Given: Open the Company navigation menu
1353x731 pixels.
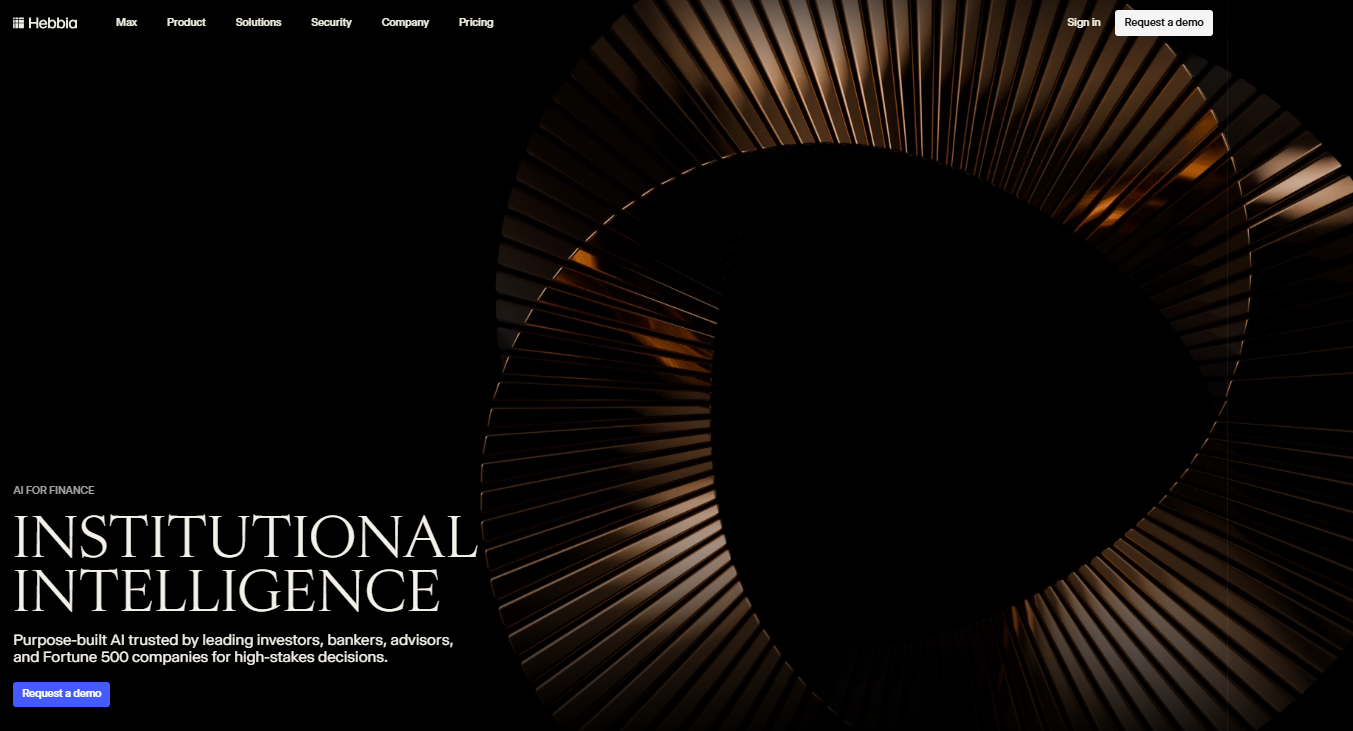Looking at the screenshot, I should coord(405,22).
